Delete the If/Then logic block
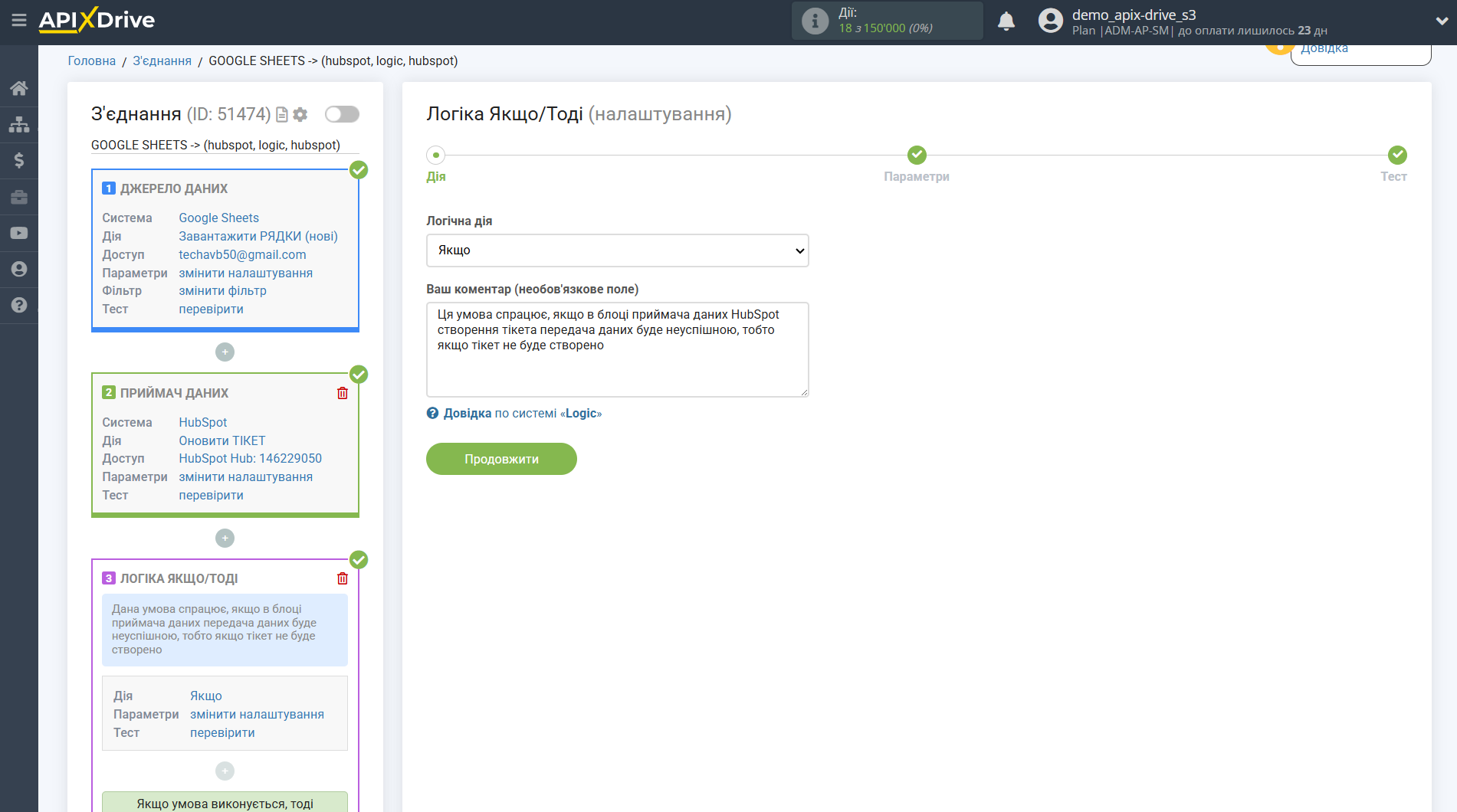The height and width of the screenshot is (812, 1457). tap(343, 578)
